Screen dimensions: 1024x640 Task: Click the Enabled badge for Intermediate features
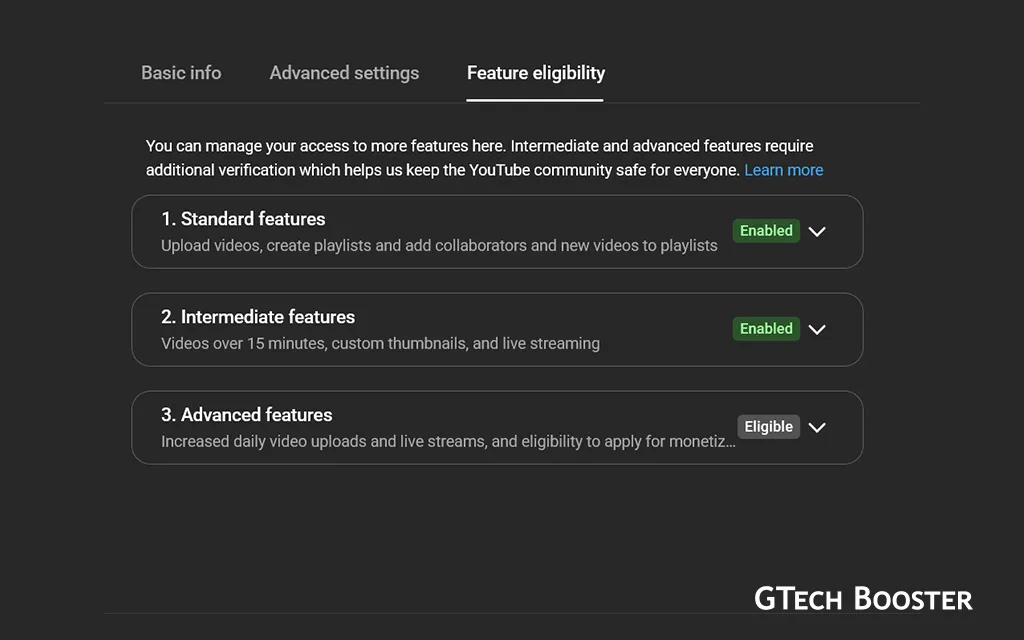pyautogui.click(x=766, y=329)
